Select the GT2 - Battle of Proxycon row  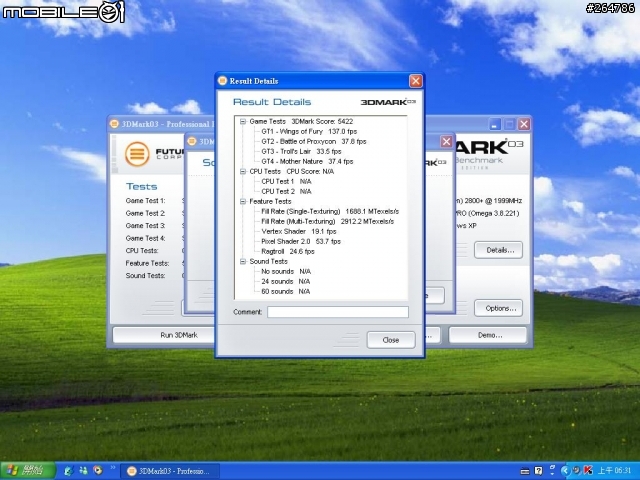click(x=313, y=141)
